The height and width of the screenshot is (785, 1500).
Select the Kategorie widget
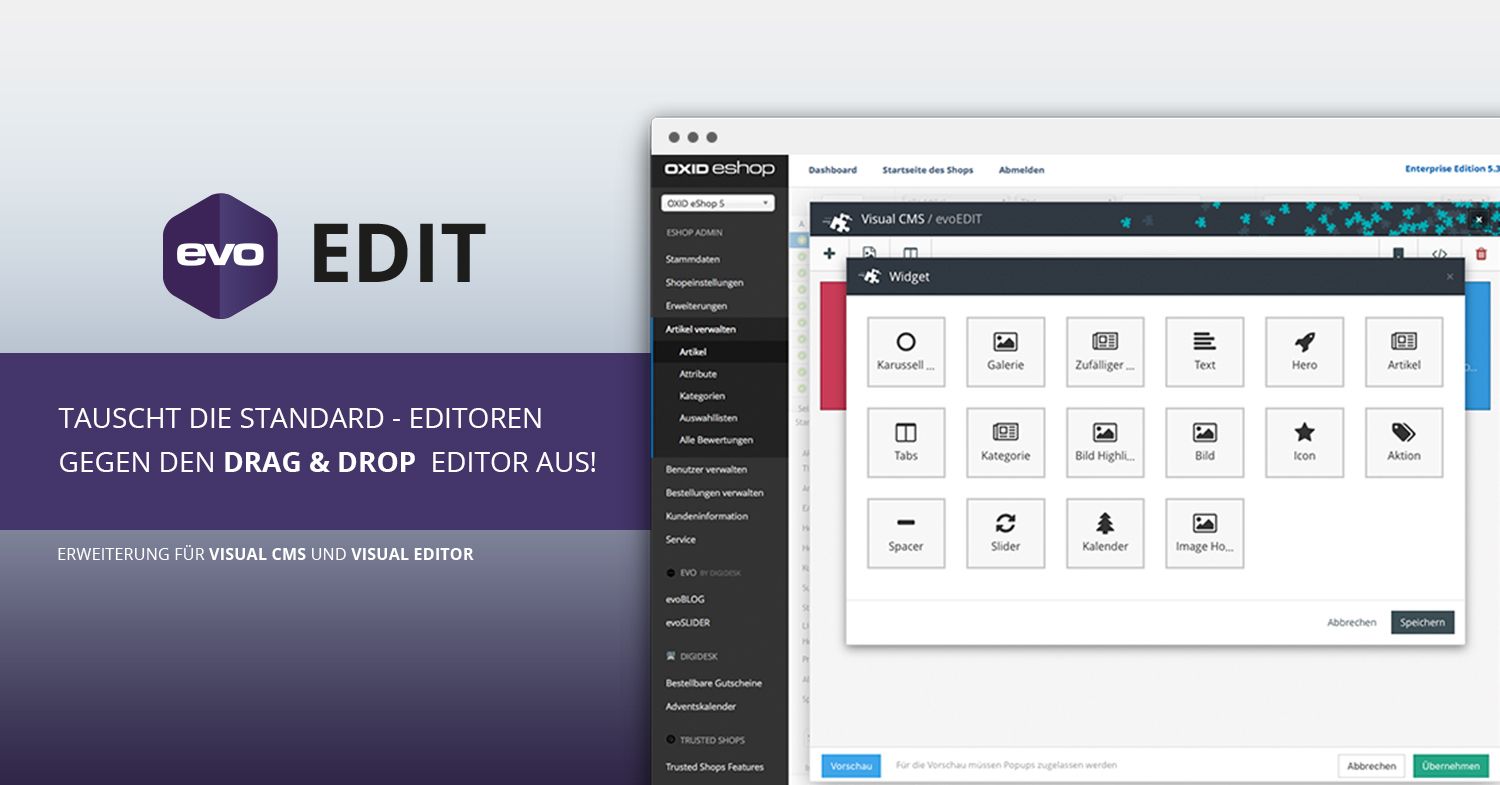tap(1005, 442)
